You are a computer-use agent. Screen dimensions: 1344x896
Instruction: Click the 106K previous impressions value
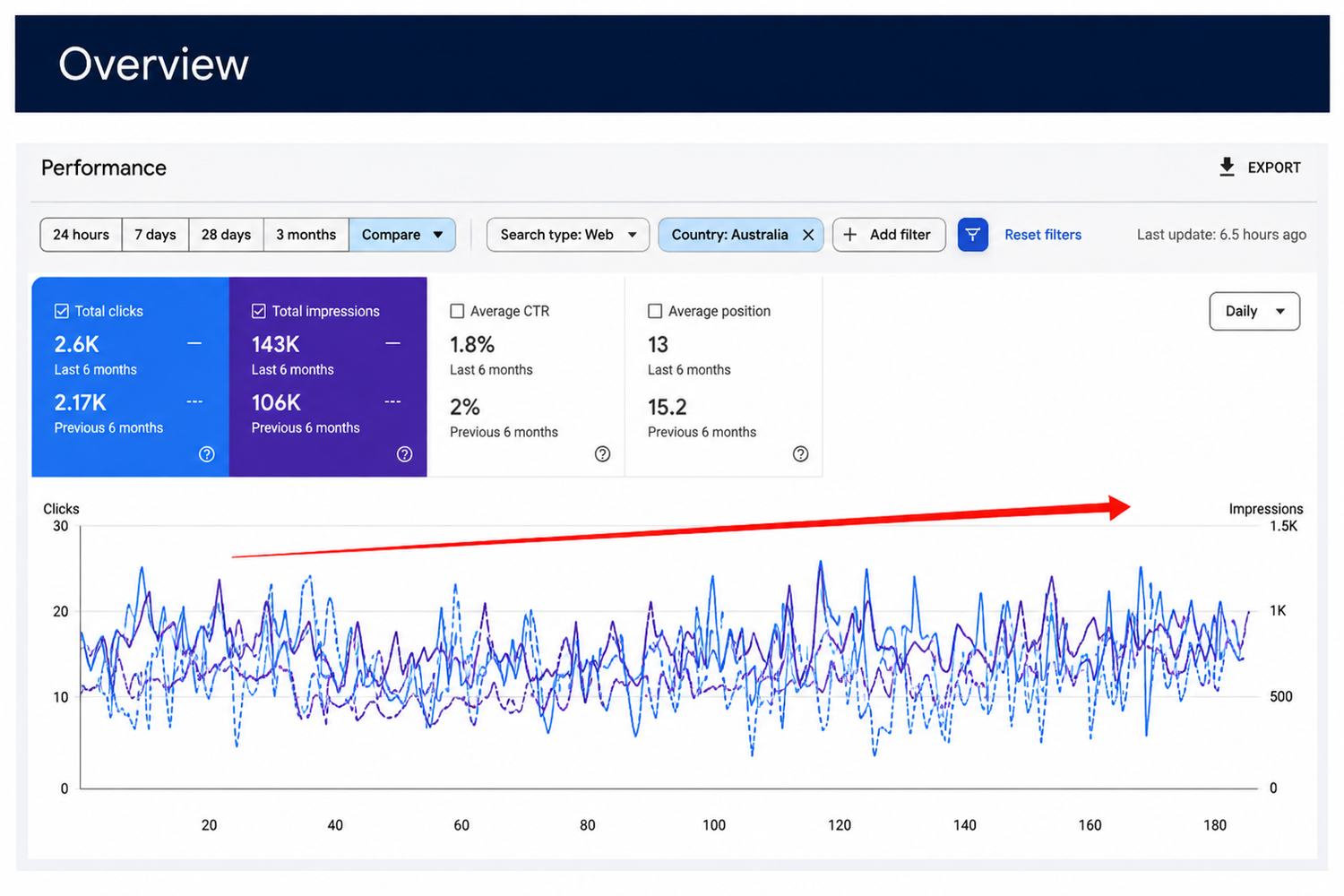click(x=276, y=402)
